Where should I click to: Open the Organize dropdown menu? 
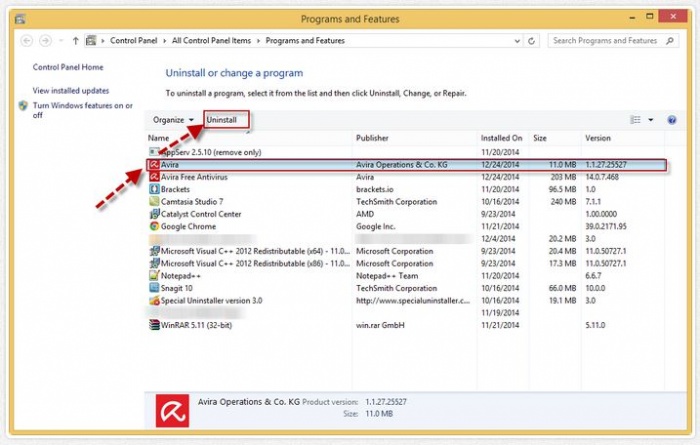coord(173,120)
